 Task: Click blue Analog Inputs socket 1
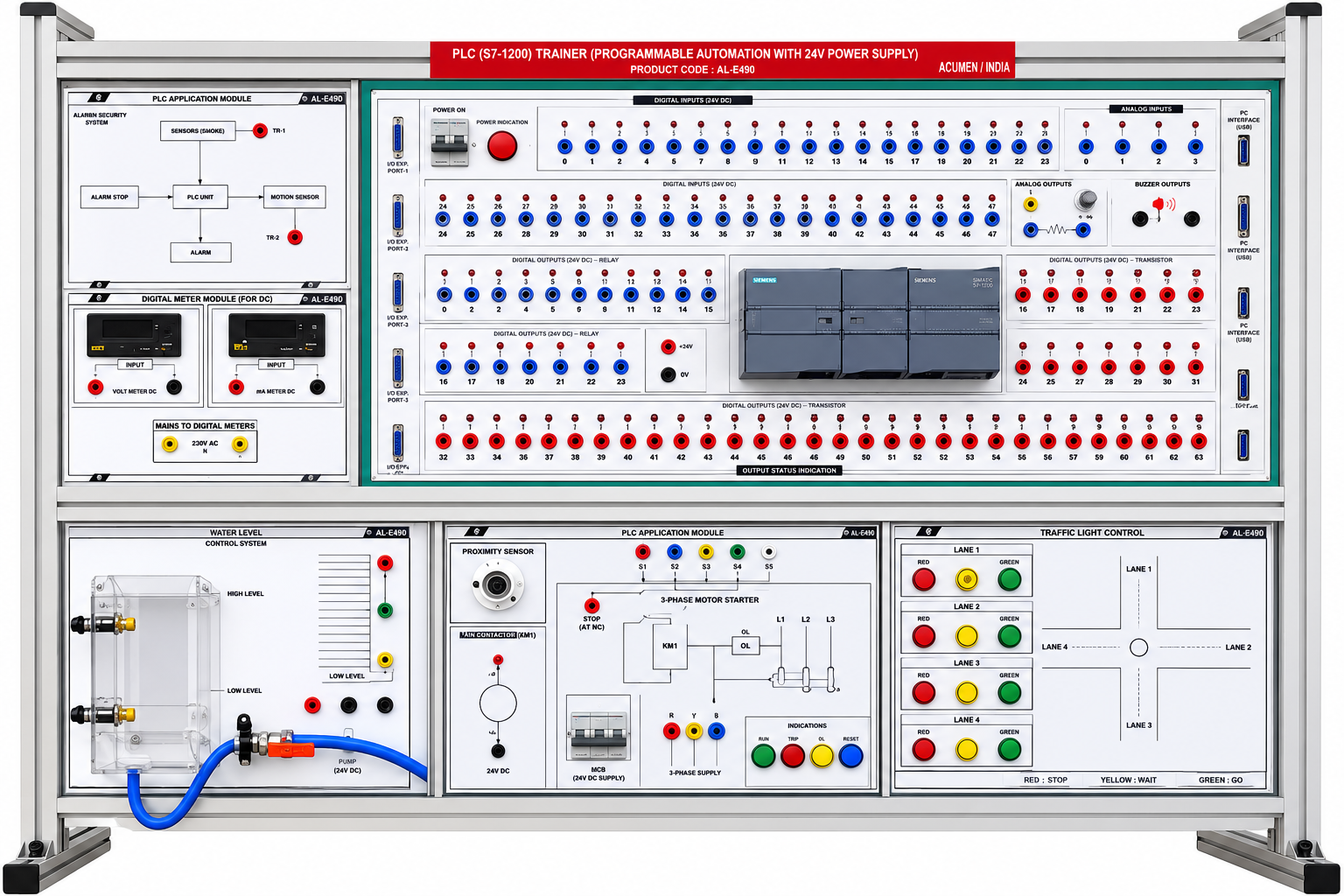point(1123,146)
